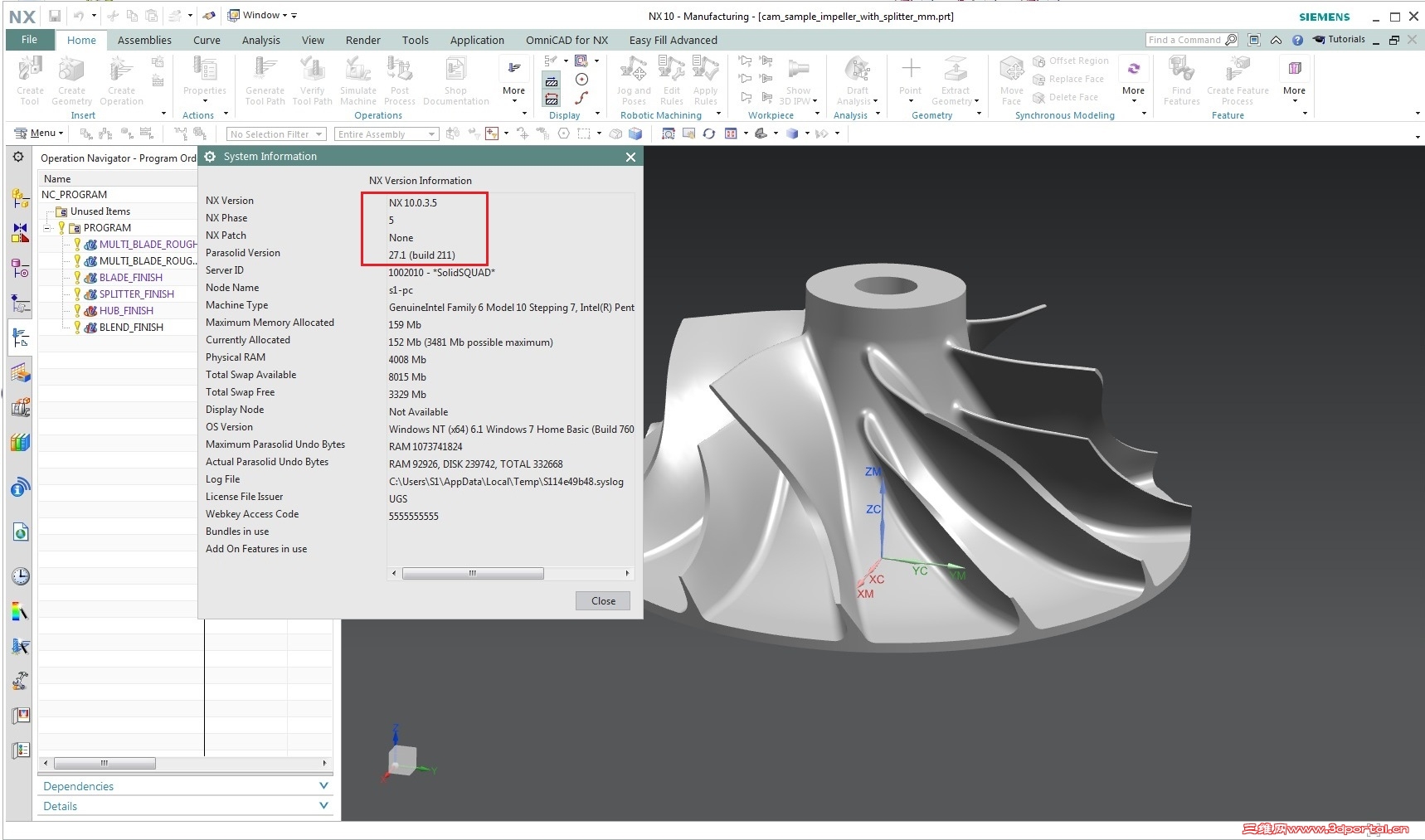
Task: Toggle the orange curve Display icon
Action: 581,98
